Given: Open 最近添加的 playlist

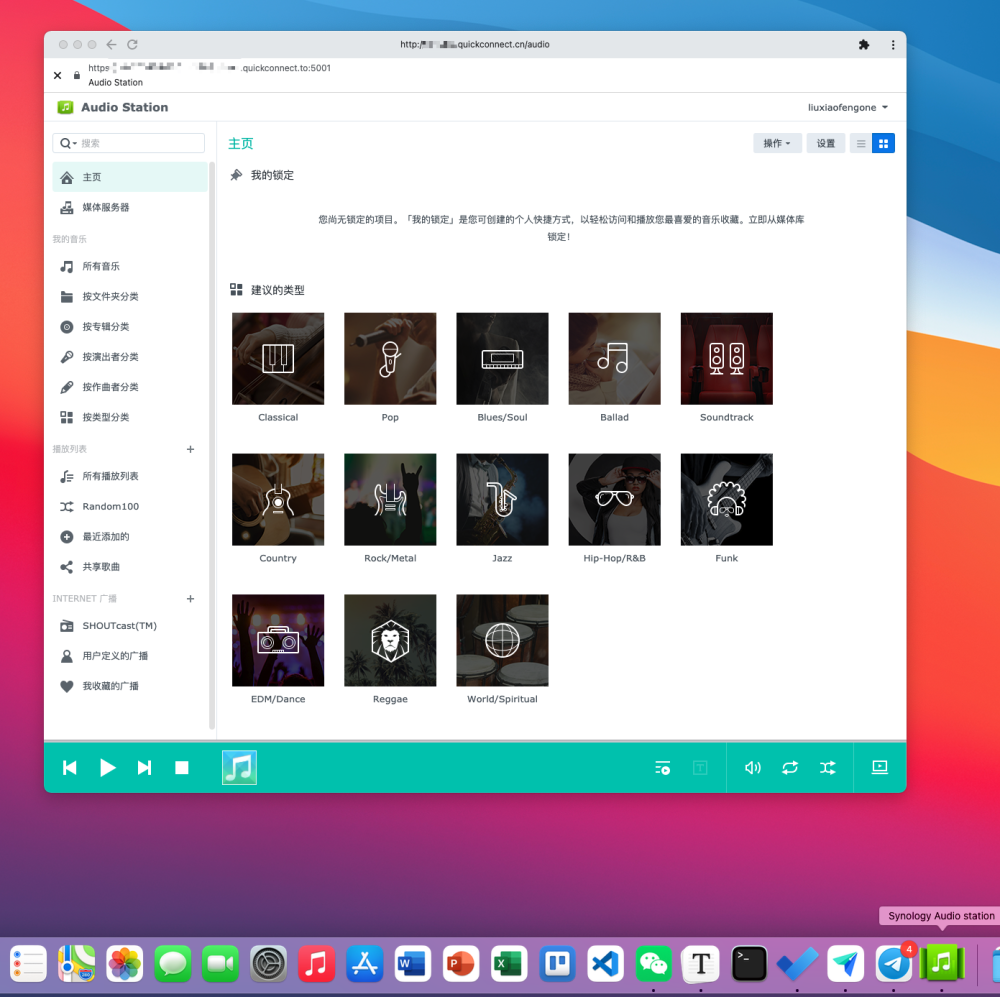Looking at the screenshot, I should [x=129, y=536].
